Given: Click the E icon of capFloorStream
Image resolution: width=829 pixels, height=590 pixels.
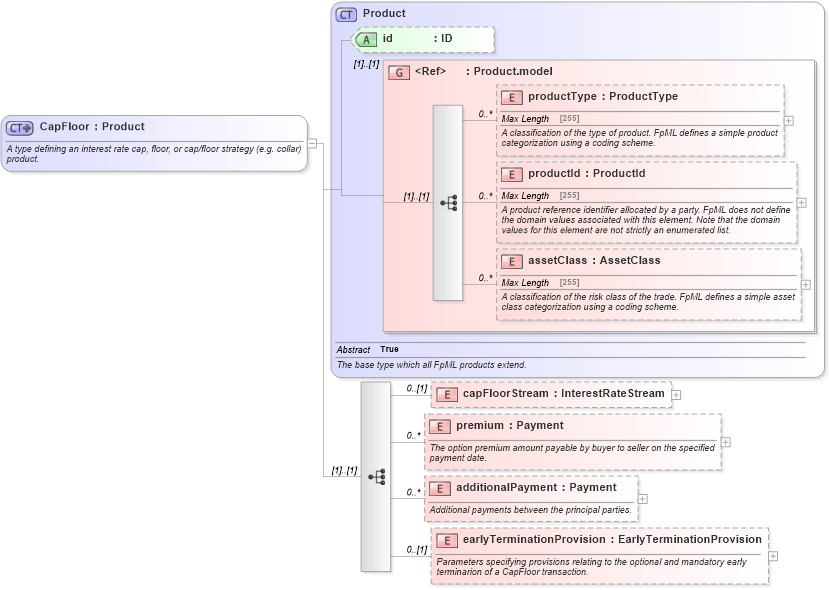Looking at the screenshot, I should coord(447,394).
